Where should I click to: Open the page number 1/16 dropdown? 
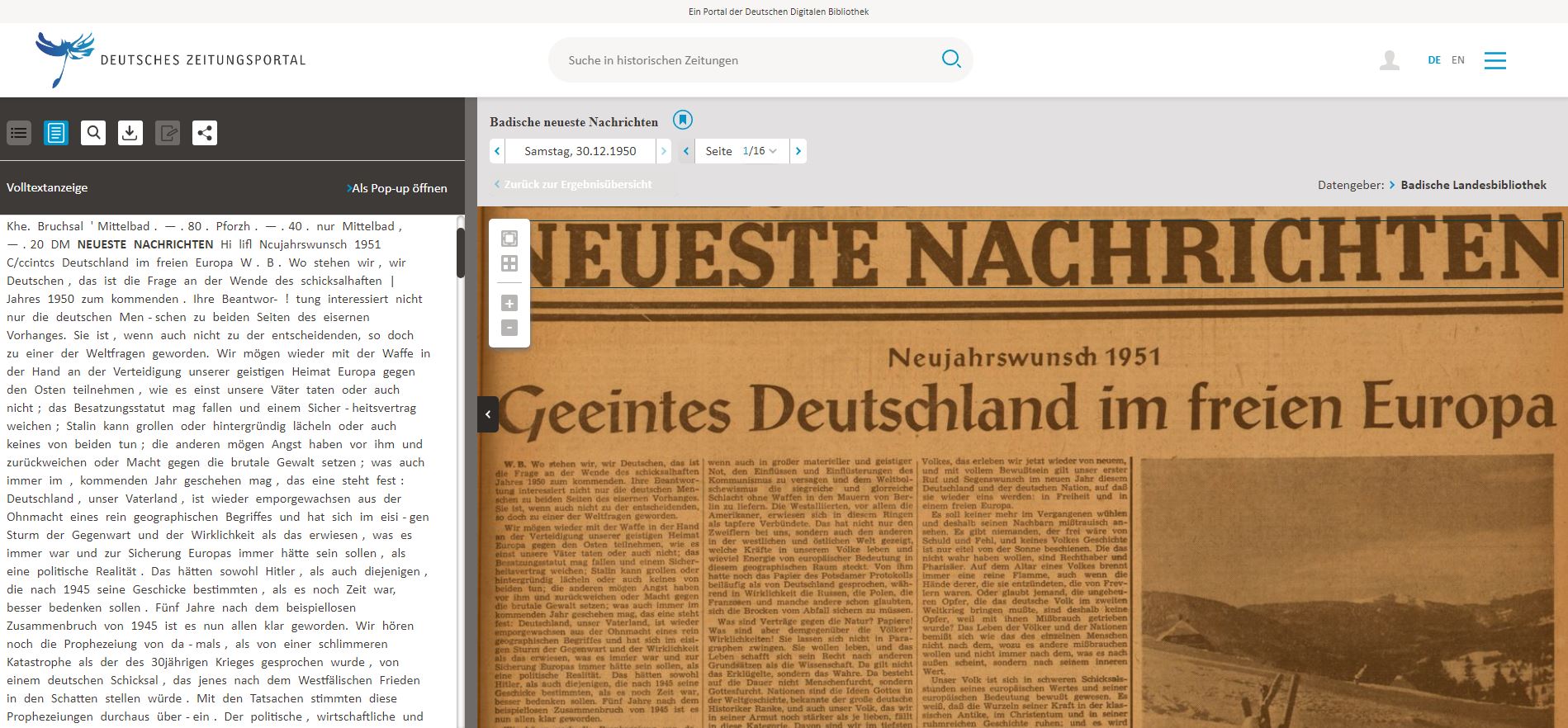point(760,151)
